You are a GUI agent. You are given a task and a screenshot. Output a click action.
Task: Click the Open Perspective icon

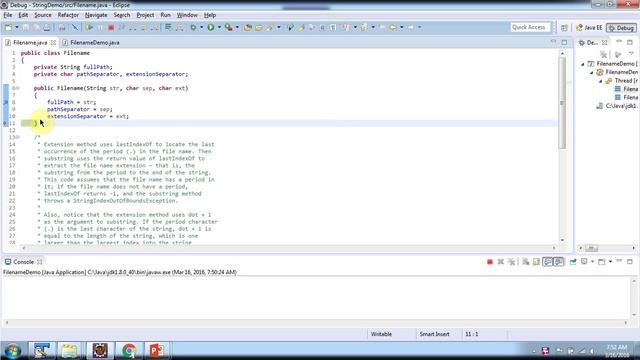pos(564,28)
